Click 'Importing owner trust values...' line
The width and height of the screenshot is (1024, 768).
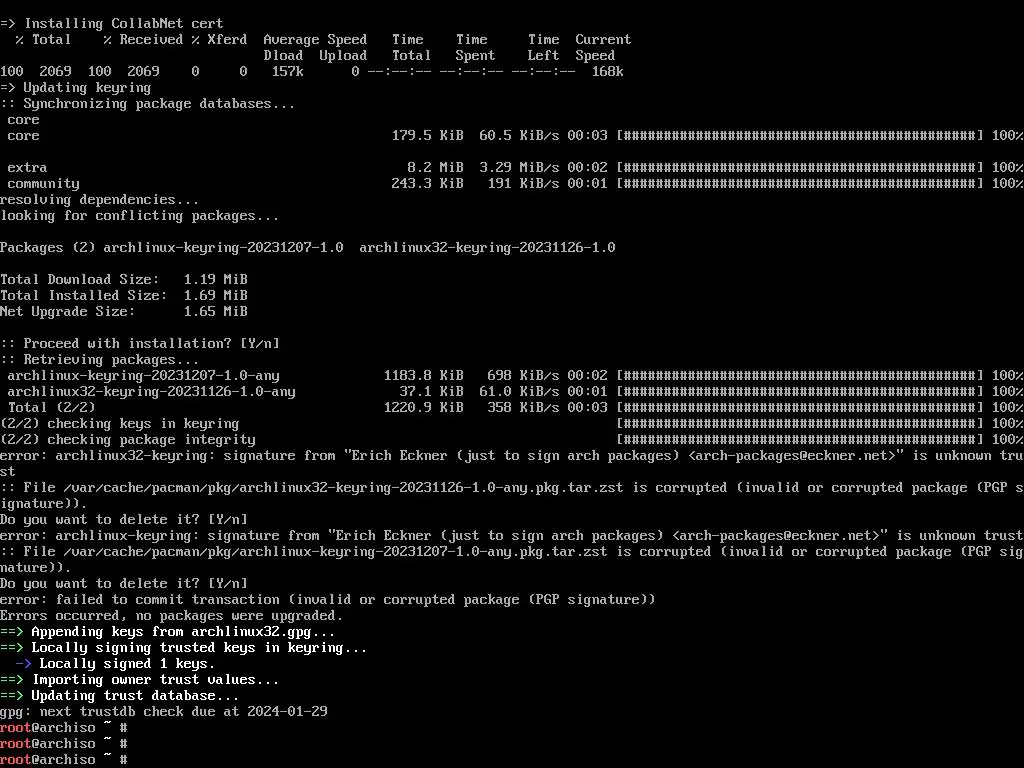click(140, 680)
